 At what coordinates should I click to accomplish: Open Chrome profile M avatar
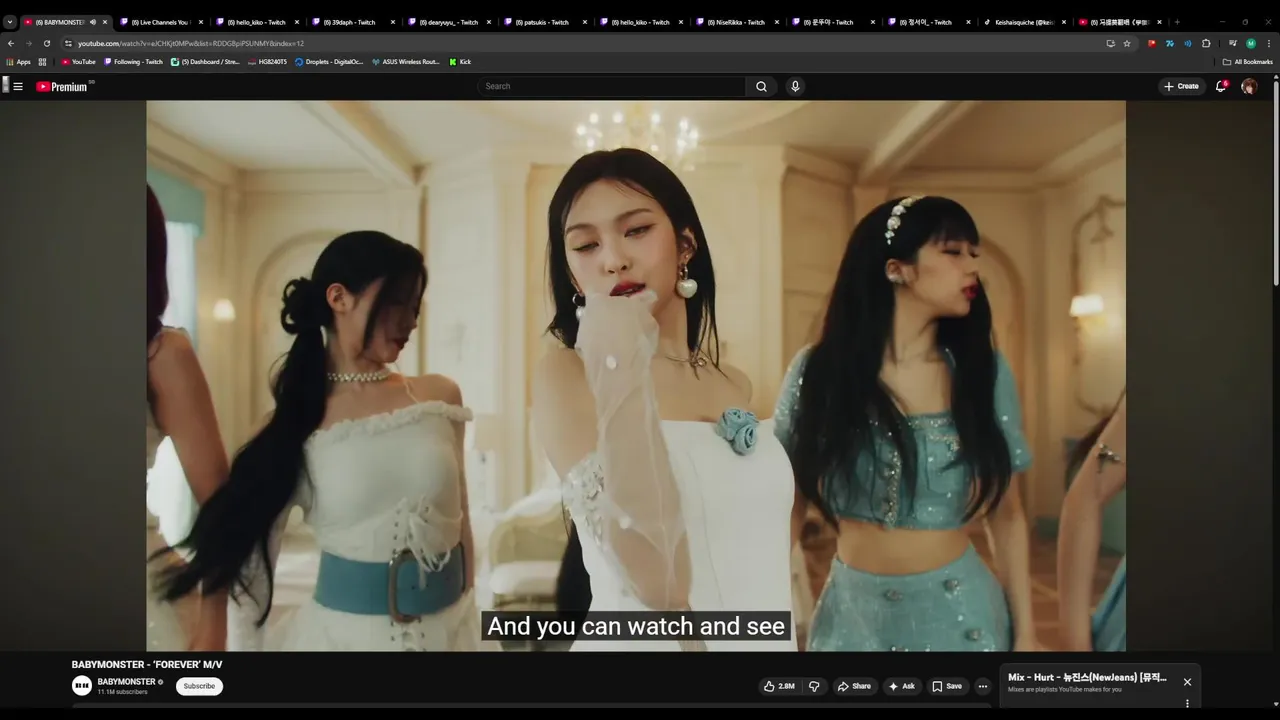(1251, 43)
